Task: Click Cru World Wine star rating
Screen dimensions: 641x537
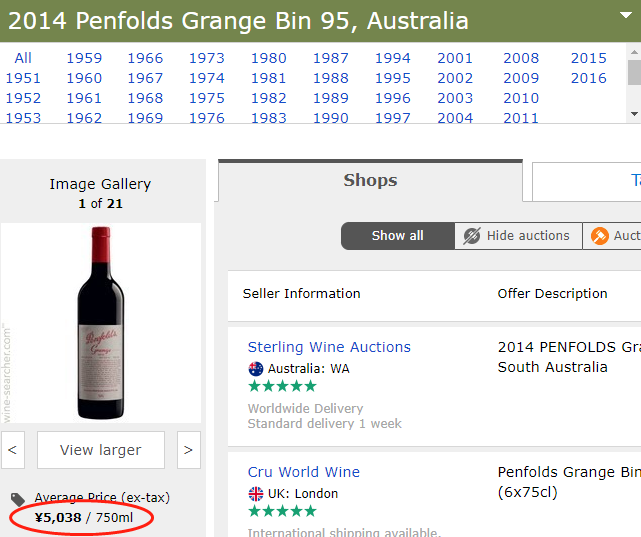Action: pyautogui.click(x=282, y=511)
